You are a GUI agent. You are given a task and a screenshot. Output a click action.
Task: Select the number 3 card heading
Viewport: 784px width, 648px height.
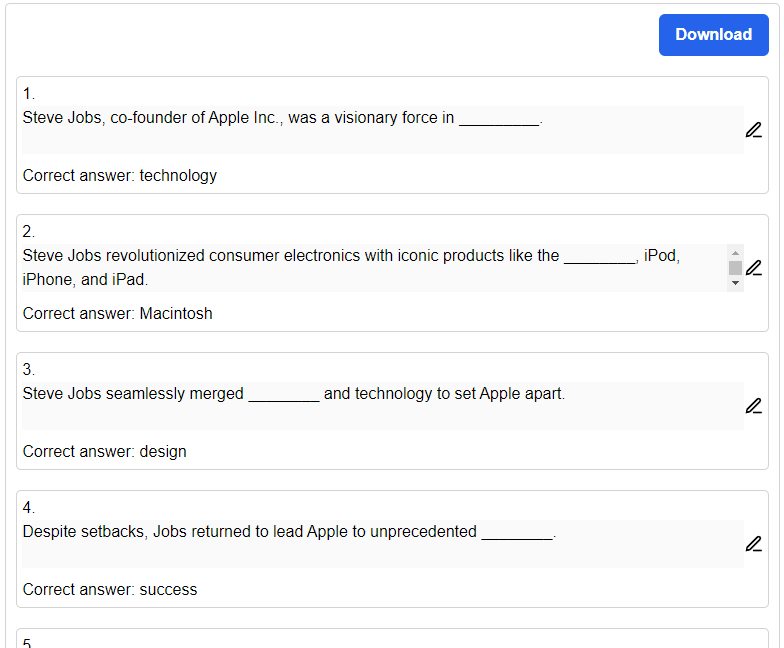point(28,370)
